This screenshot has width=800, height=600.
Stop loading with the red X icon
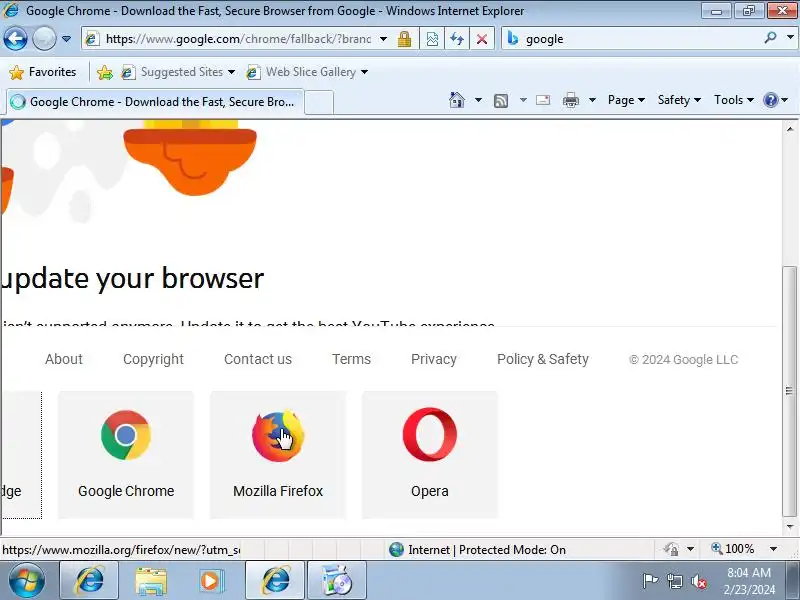click(x=482, y=39)
